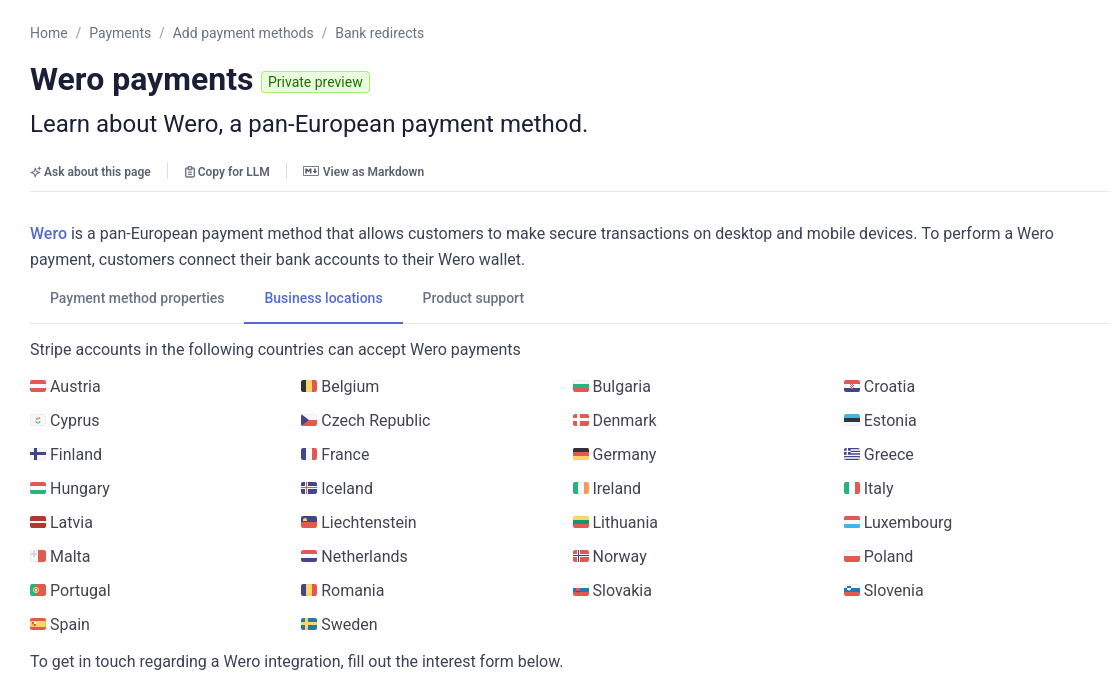Select the Business locations tab

tap(323, 298)
